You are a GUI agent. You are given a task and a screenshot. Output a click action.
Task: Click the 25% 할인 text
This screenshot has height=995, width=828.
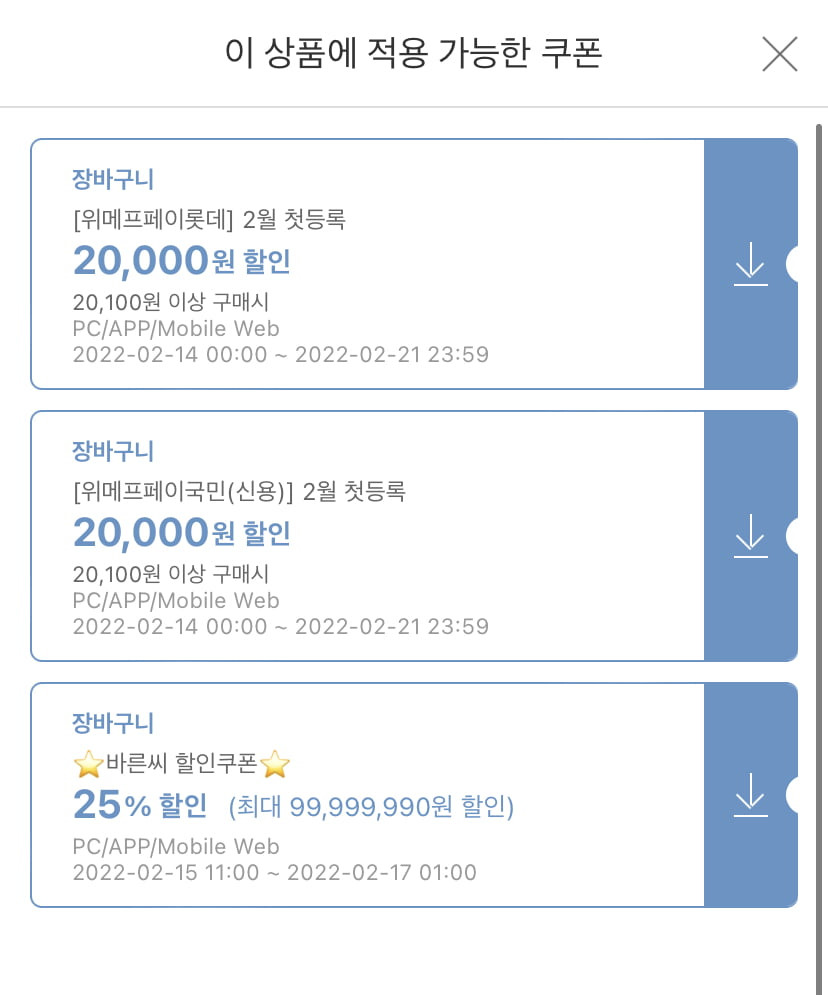click(x=140, y=805)
